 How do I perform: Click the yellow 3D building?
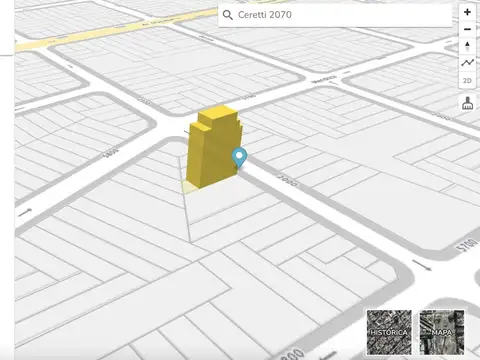click(x=214, y=147)
